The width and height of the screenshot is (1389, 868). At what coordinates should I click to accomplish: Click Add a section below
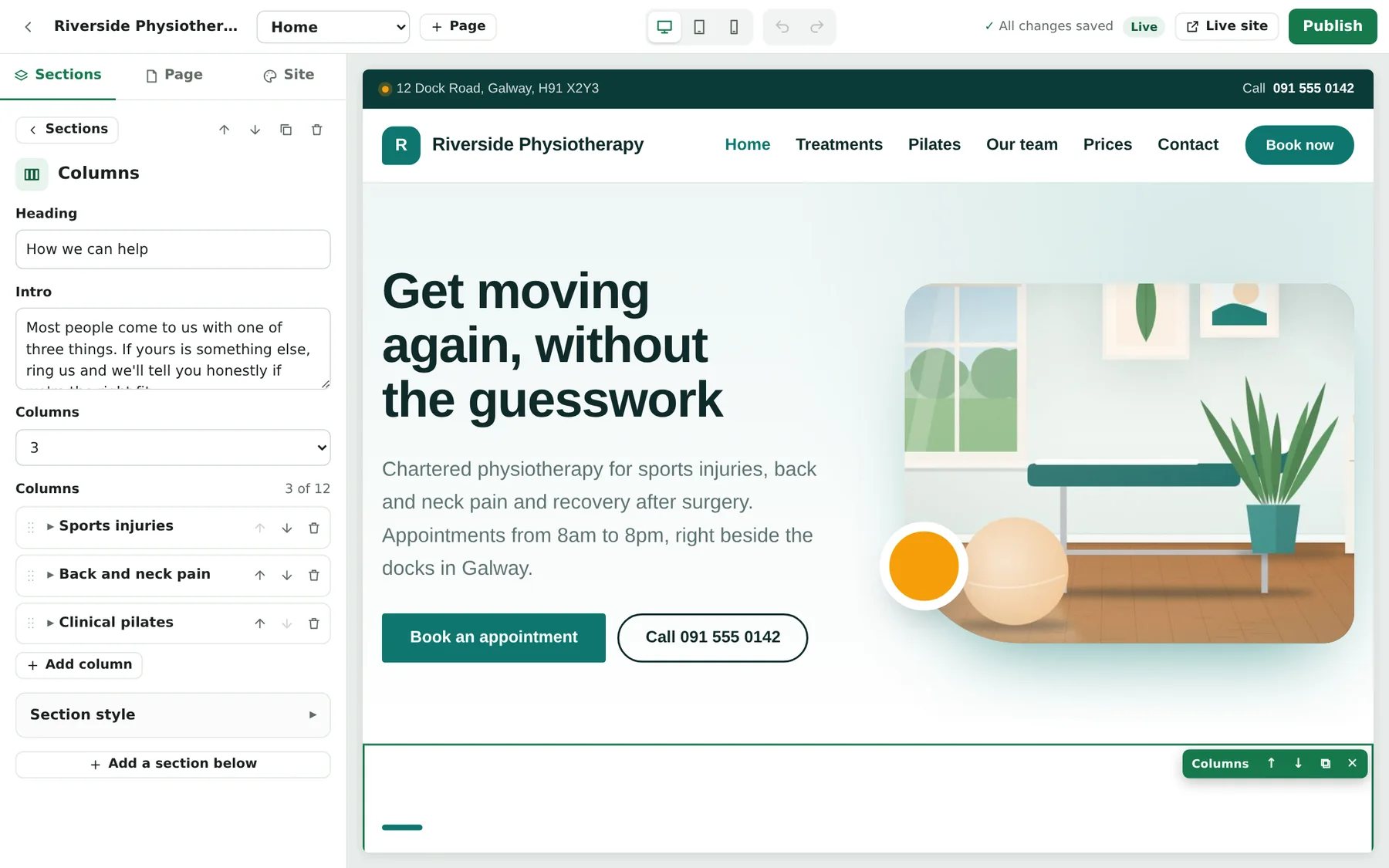(x=173, y=765)
